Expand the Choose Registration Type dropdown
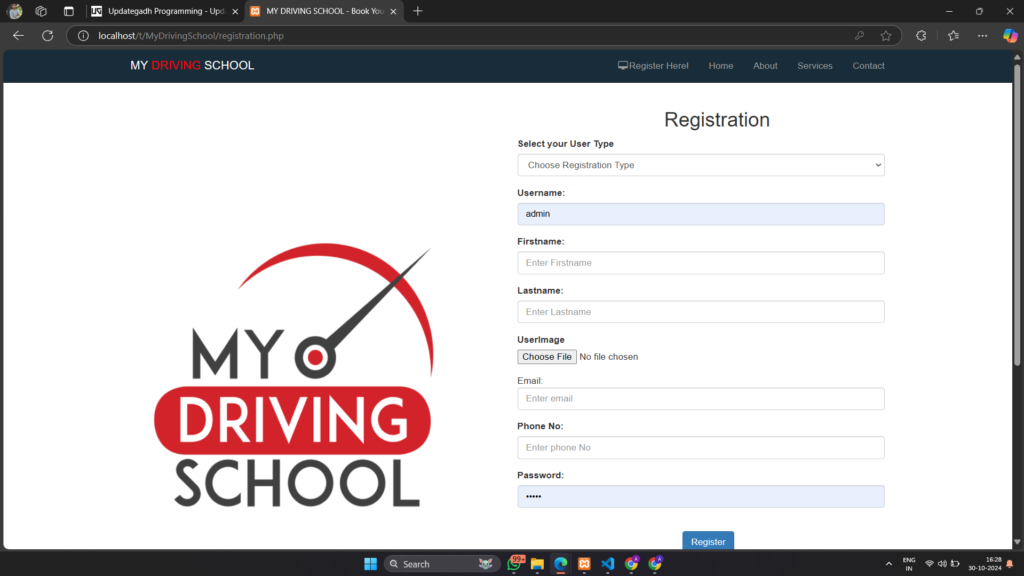The width and height of the screenshot is (1024, 576). [701, 165]
